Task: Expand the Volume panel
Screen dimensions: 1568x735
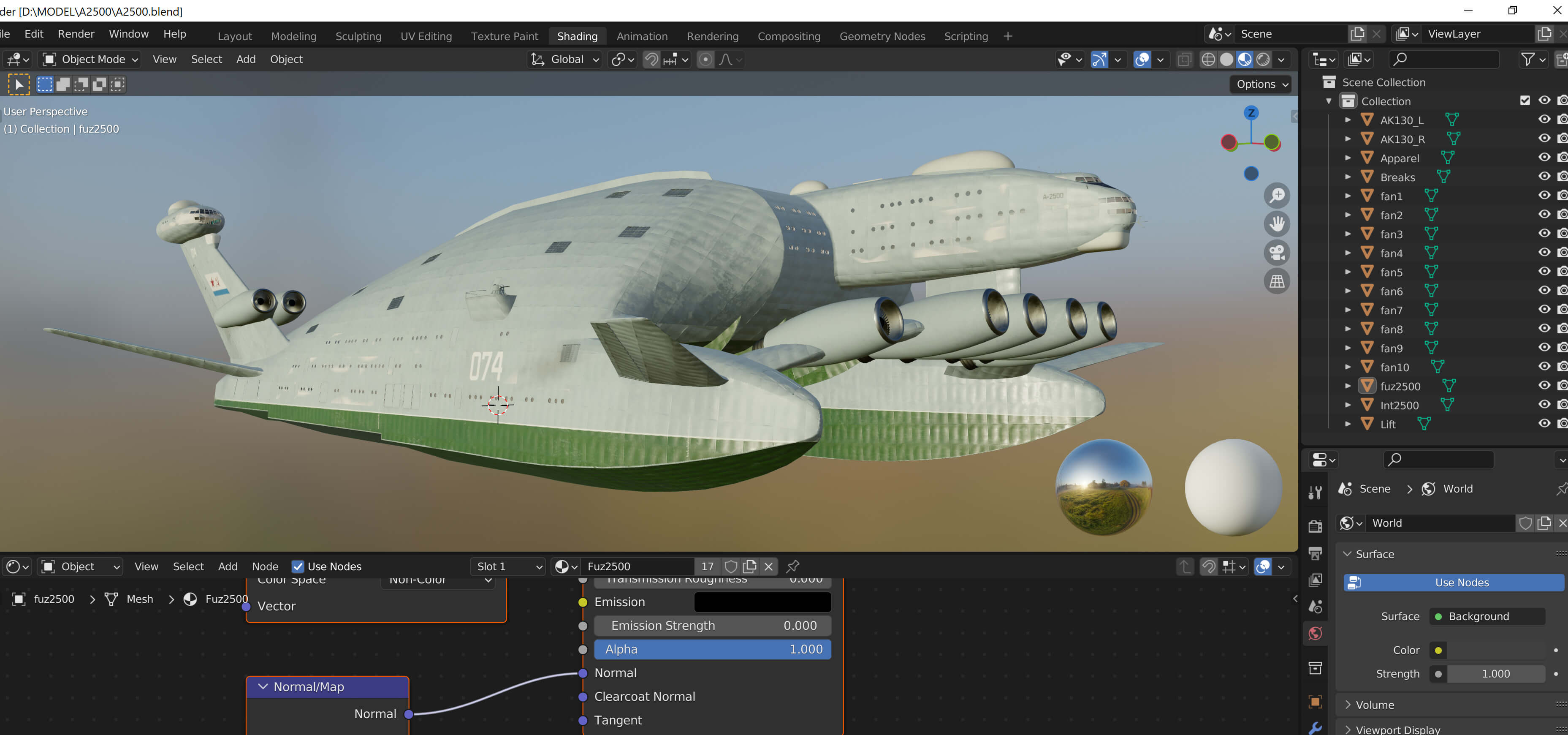Action: pyautogui.click(x=1375, y=705)
